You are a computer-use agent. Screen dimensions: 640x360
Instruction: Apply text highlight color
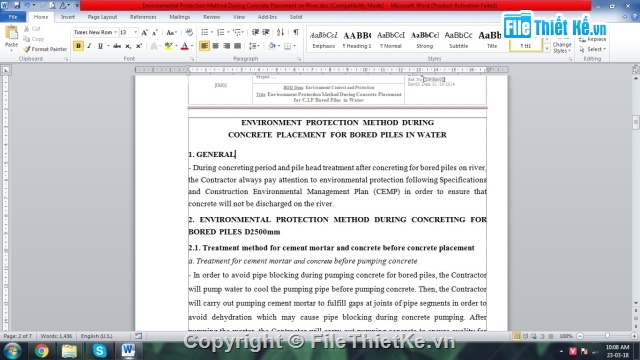click(x=168, y=46)
